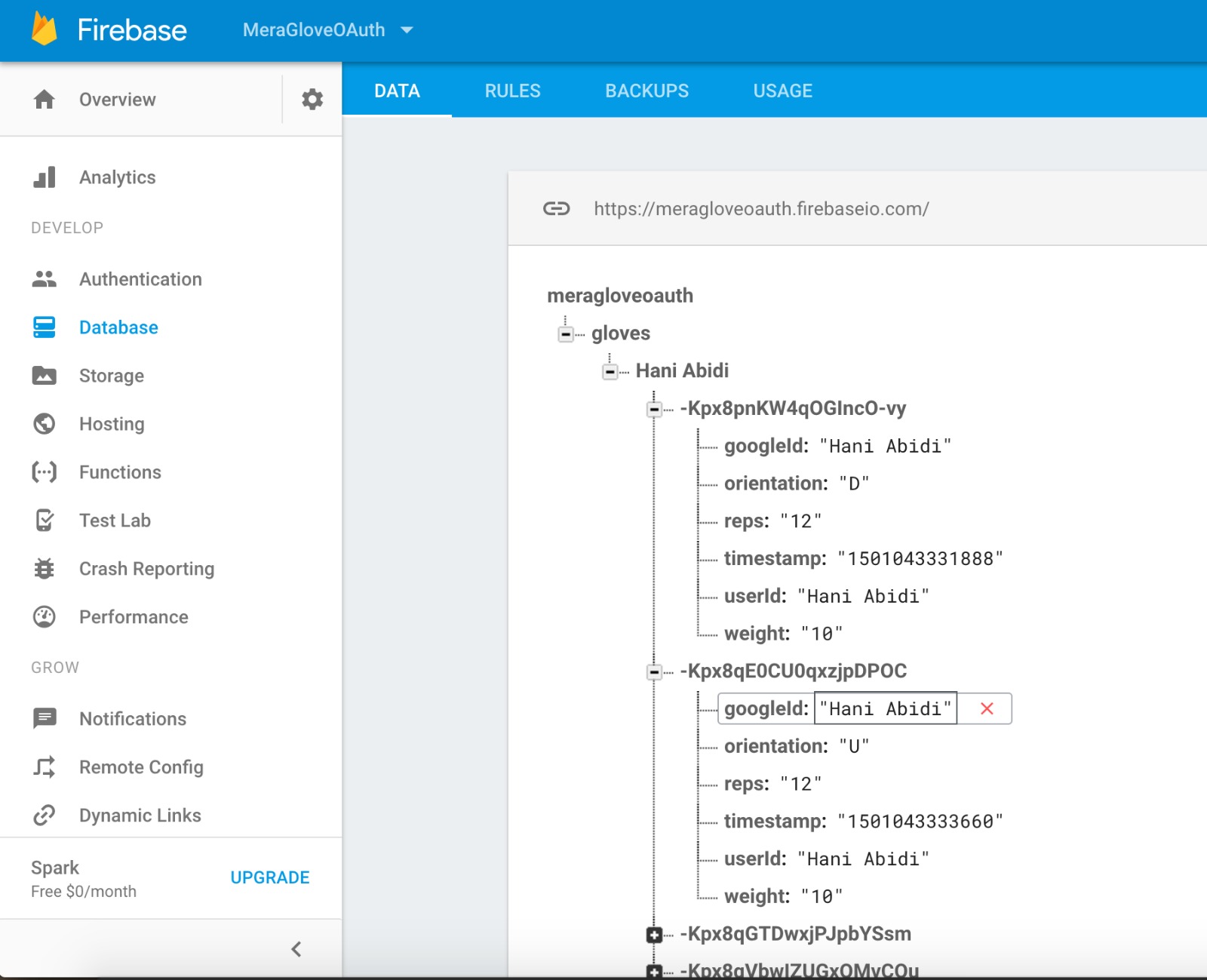Select Database in the sidebar

[118, 327]
